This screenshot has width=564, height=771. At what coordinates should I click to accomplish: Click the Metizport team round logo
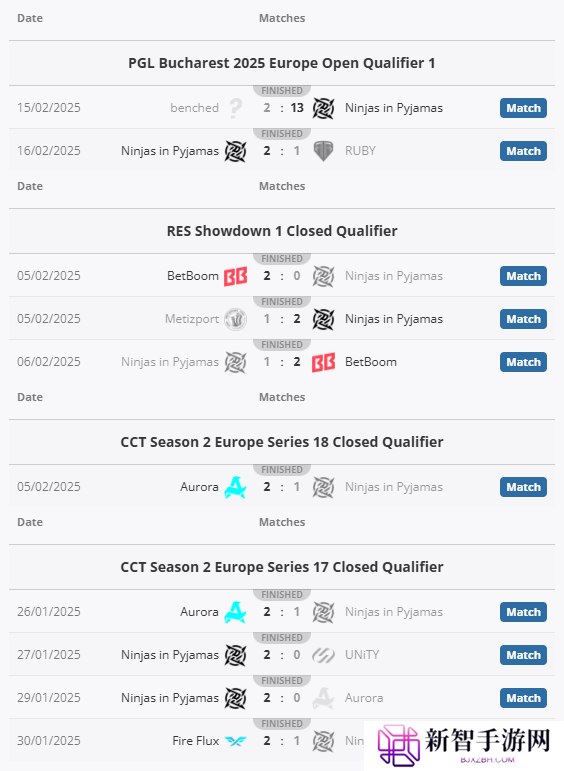point(236,319)
